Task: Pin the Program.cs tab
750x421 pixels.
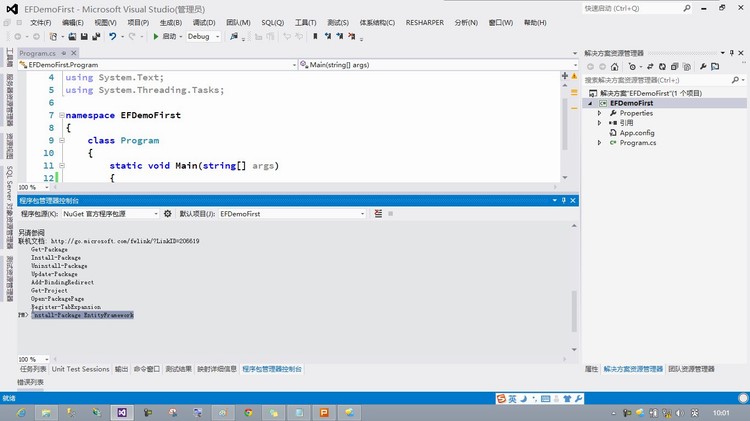Action: 63,53
